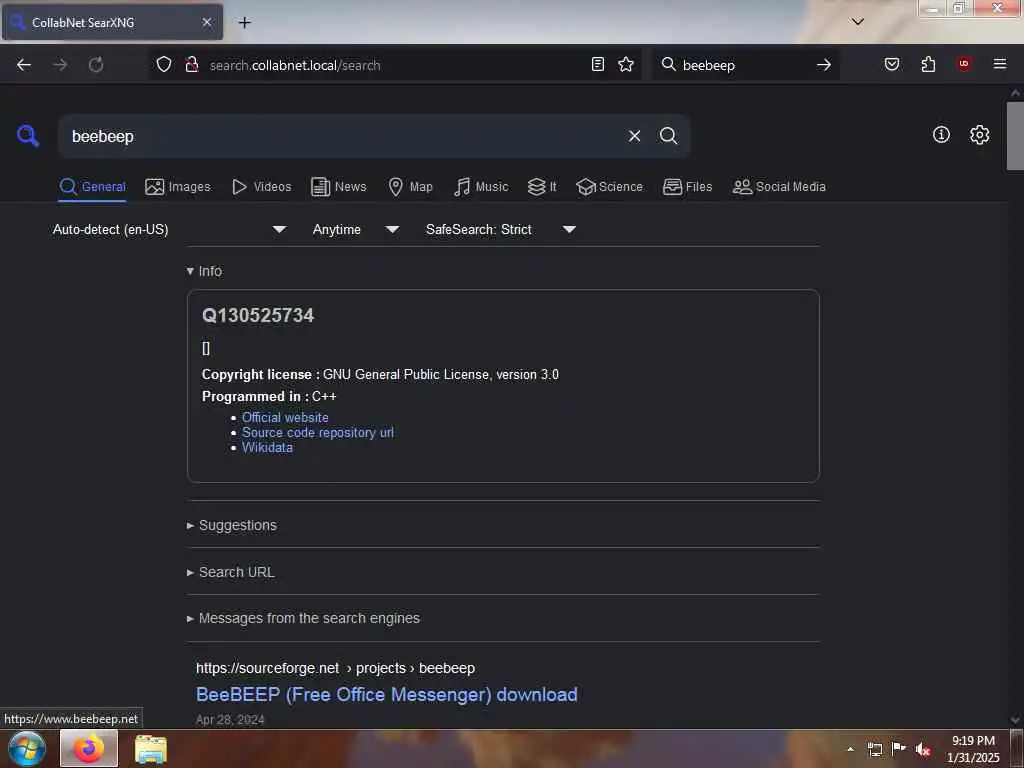Image resolution: width=1024 pixels, height=768 pixels.
Task: Open the About info icon
Action: (x=940, y=135)
